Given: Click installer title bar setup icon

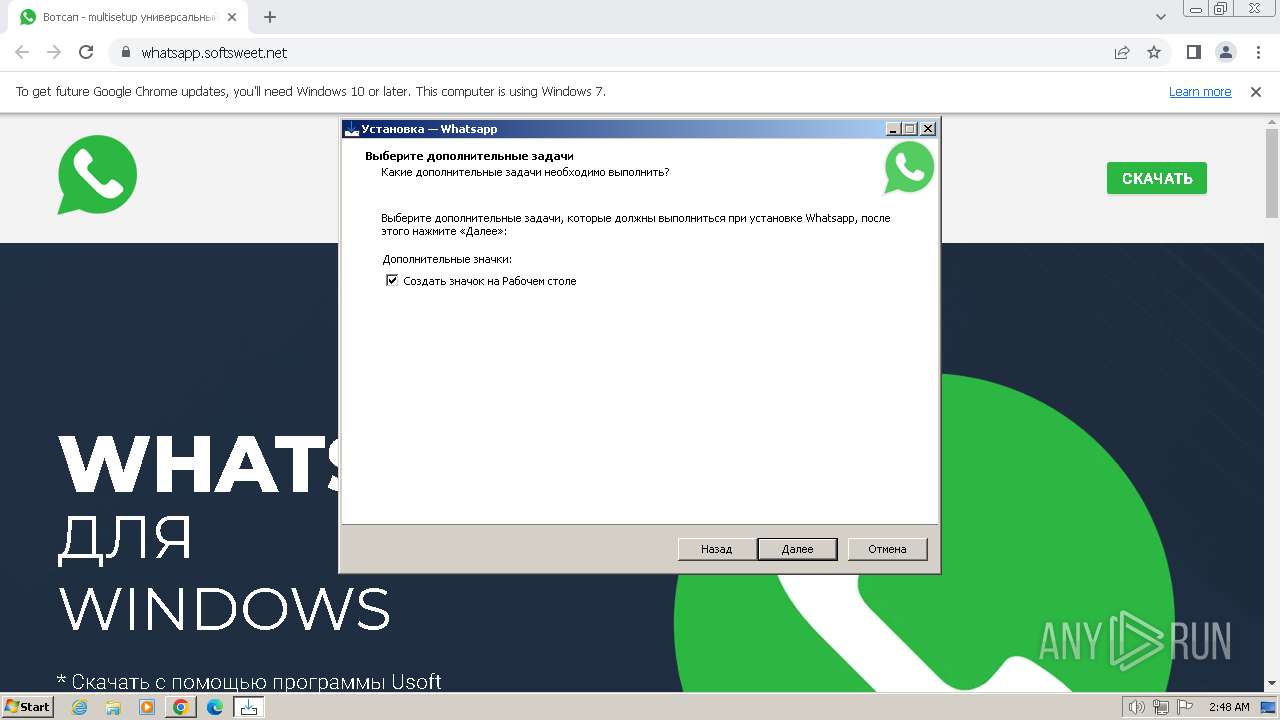Looking at the screenshot, I should click(x=351, y=128).
